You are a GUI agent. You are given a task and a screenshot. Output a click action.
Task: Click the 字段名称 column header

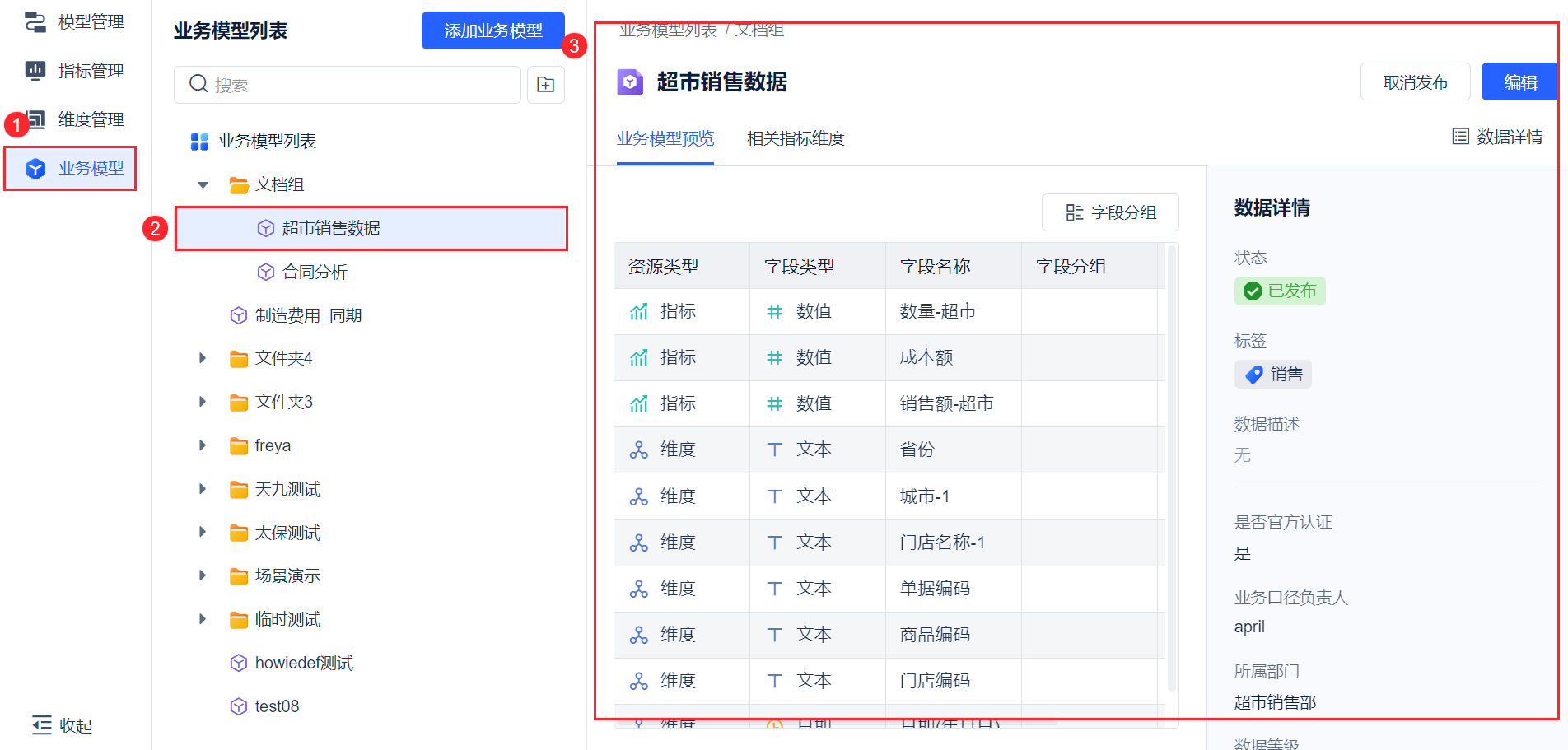pos(954,266)
